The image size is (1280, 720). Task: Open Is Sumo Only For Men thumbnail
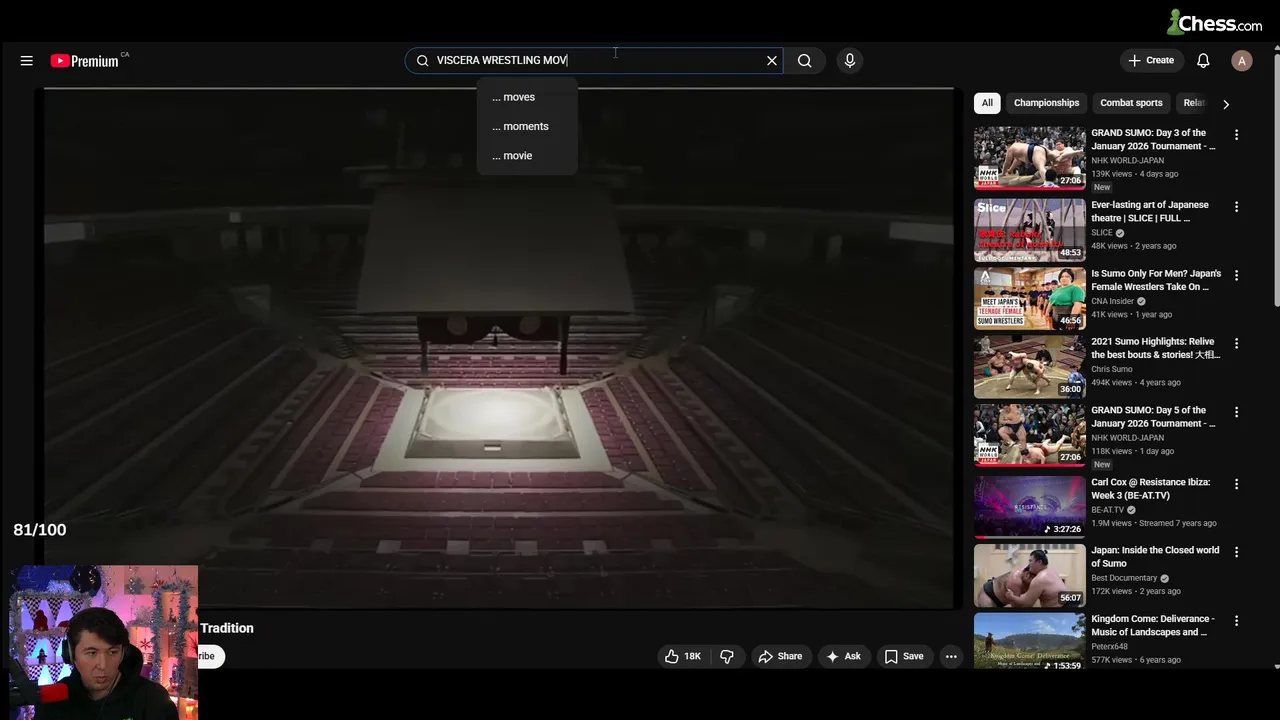[1030, 297]
